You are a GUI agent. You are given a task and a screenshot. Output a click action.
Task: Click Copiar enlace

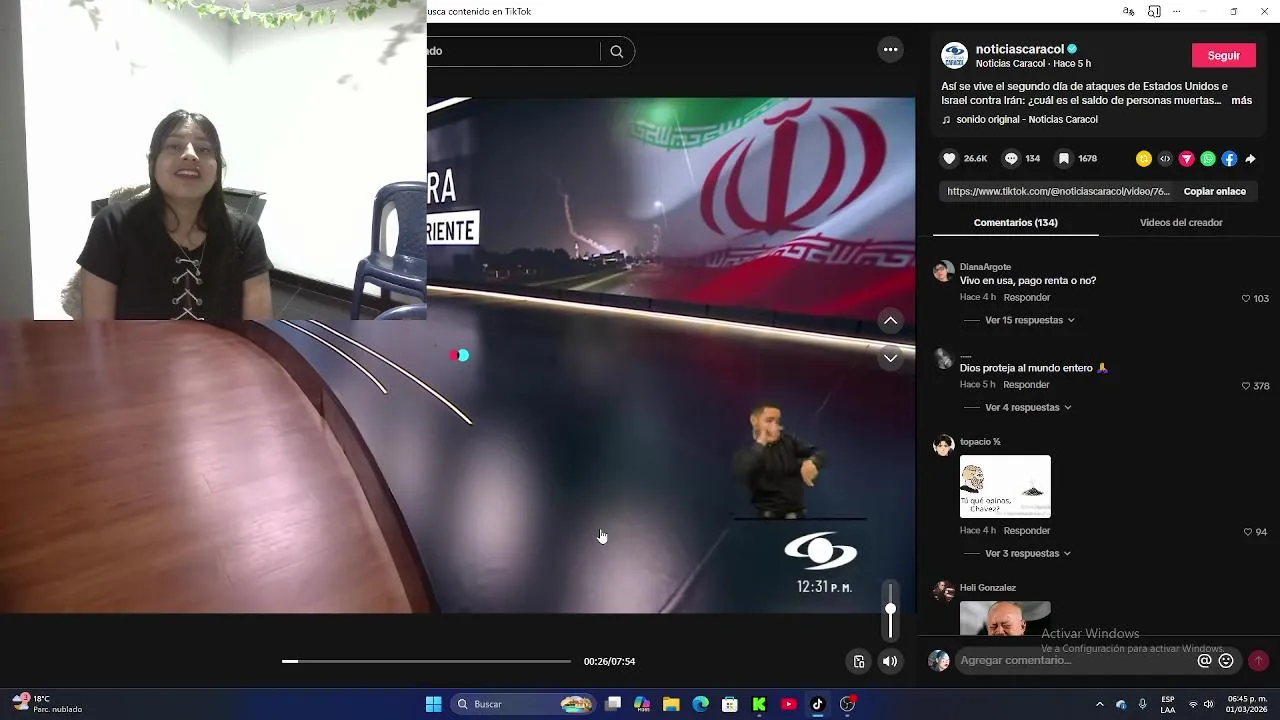(x=1214, y=191)
